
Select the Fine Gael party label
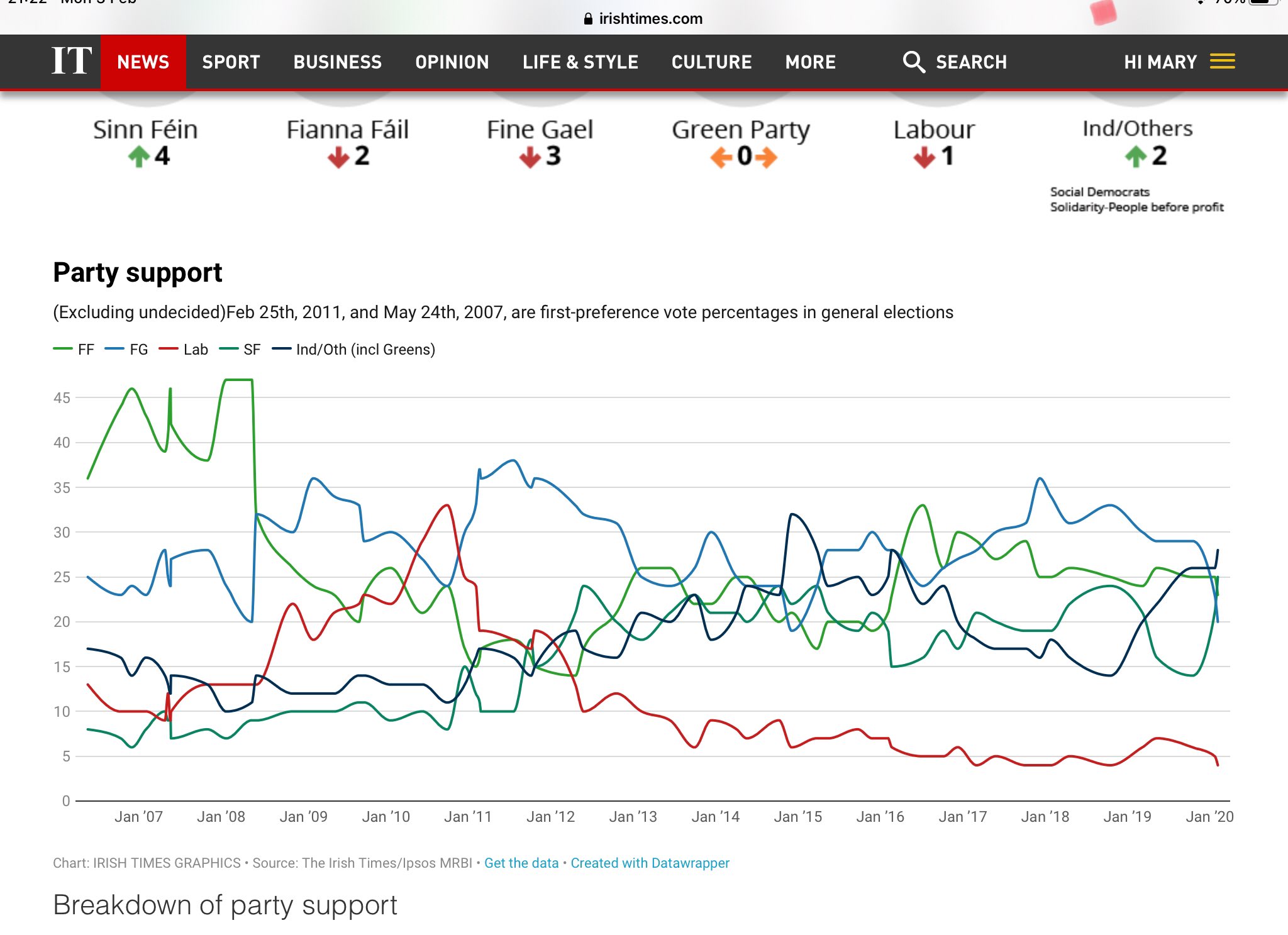pyautogui.click(x=540, y=130)
